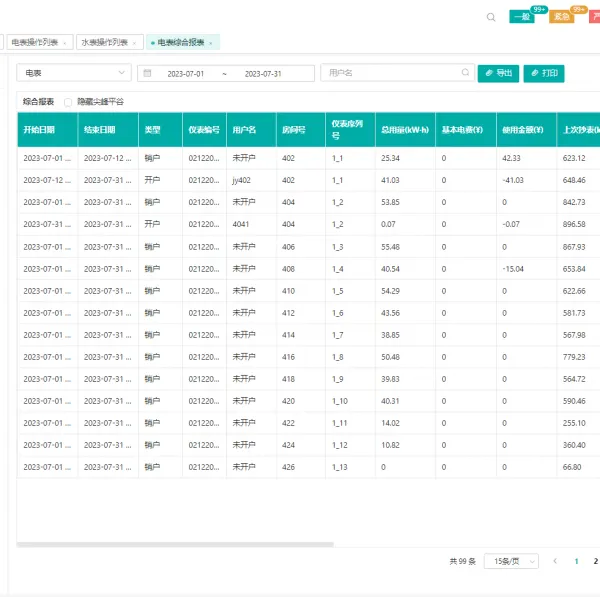Click the 使用金额 column header

(x=527, y=130)
